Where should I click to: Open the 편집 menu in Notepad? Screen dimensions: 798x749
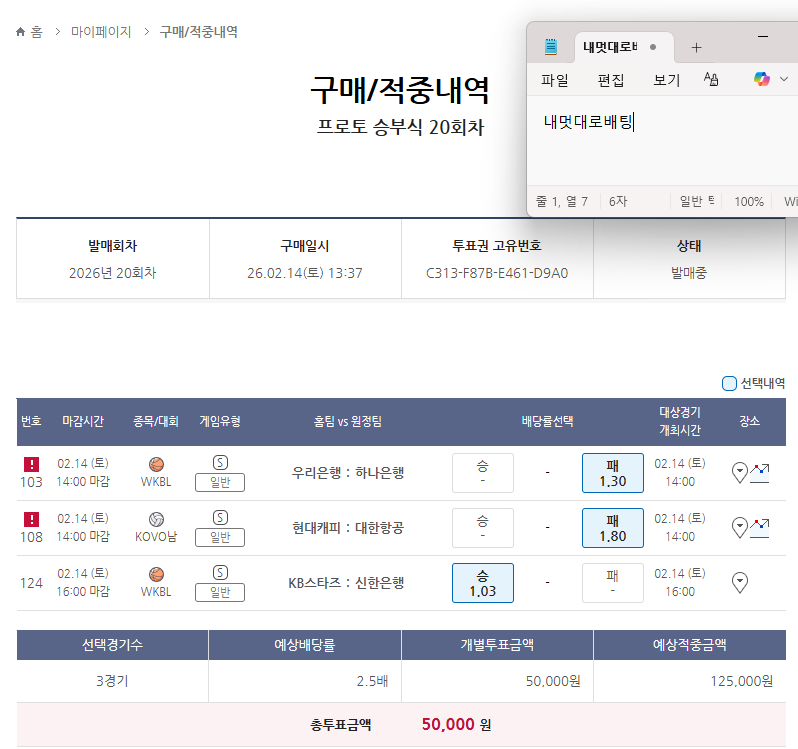[x=611, y=80]
